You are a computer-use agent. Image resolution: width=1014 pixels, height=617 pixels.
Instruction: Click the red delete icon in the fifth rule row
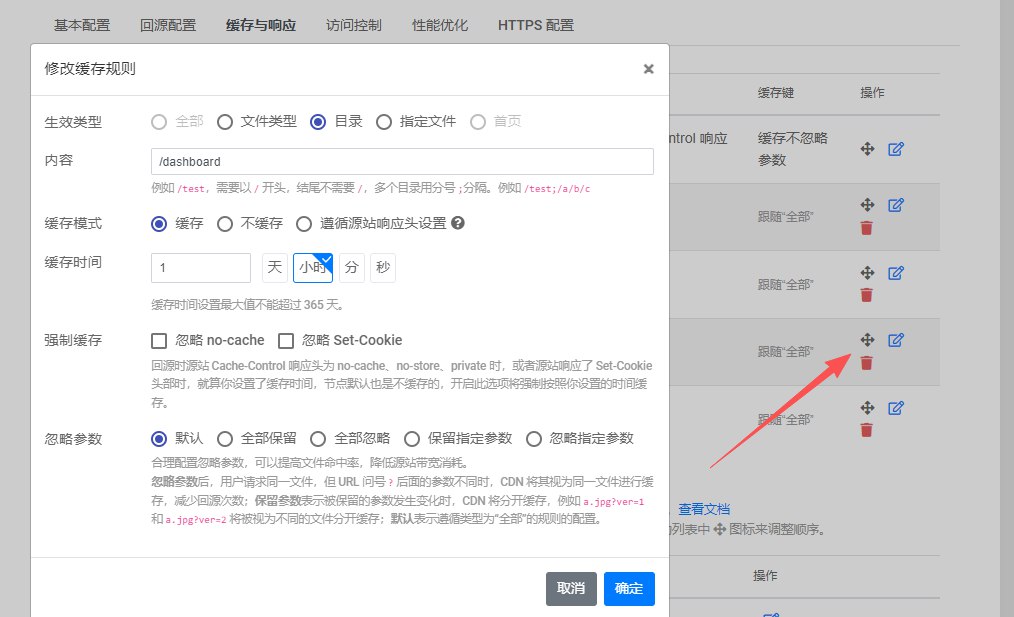point(867,430)
